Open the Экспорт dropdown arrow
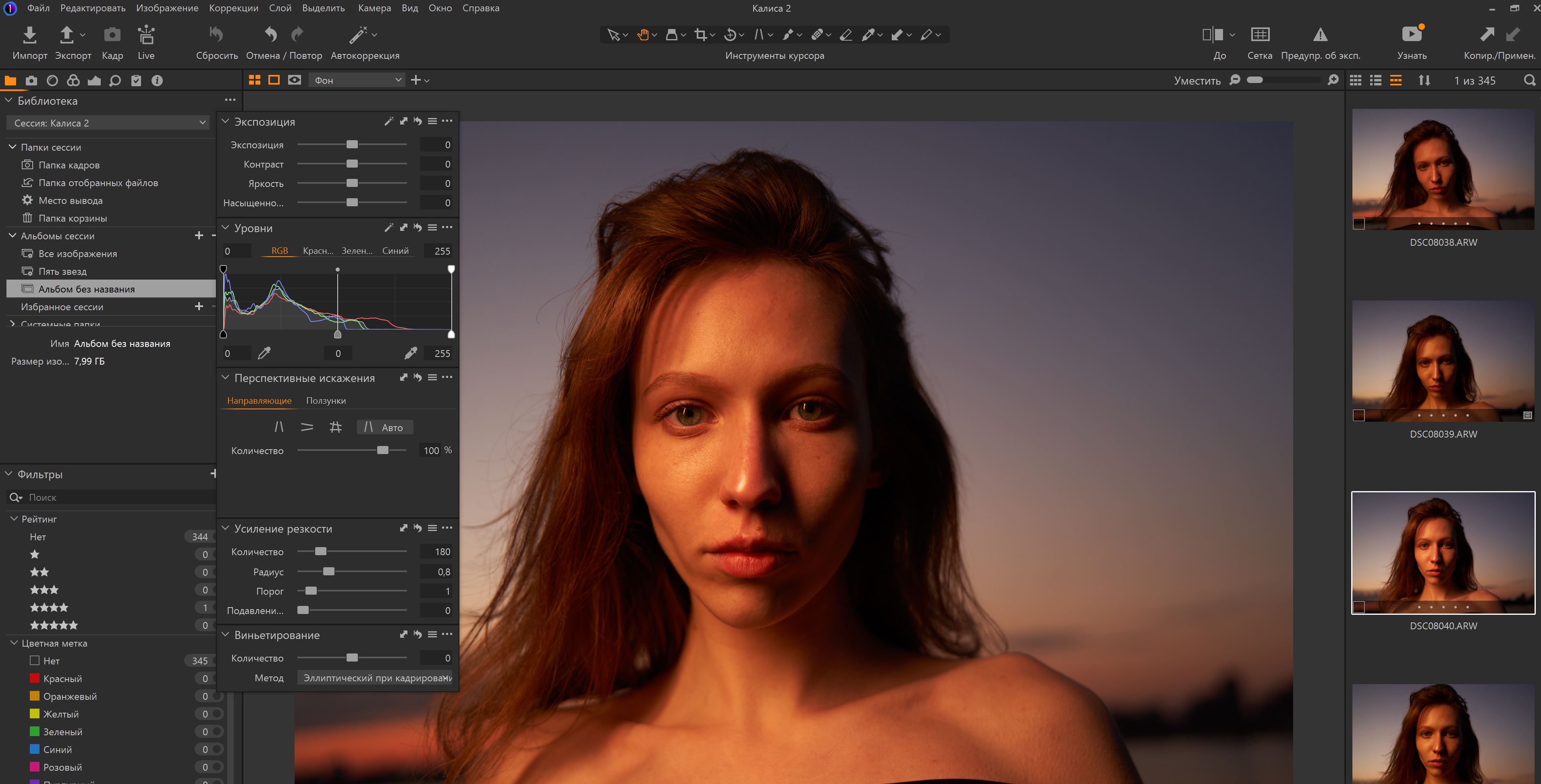The height and width of the screenshot is (784, 1541). point(83,35)
